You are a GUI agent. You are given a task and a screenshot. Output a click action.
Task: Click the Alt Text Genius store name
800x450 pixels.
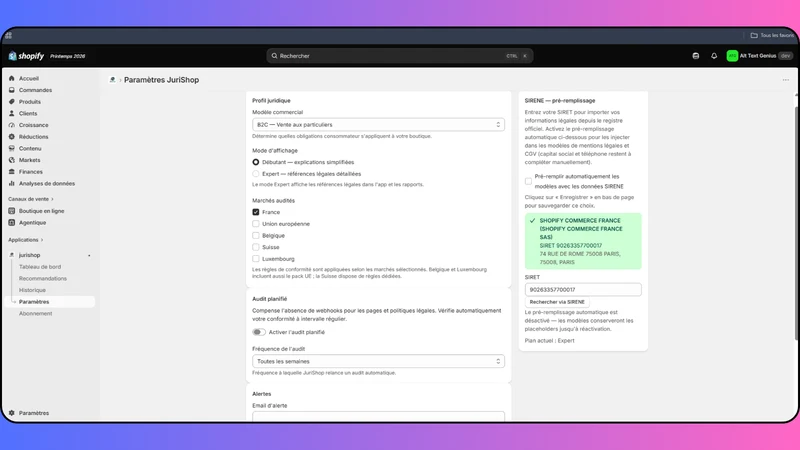coord(758,56)
